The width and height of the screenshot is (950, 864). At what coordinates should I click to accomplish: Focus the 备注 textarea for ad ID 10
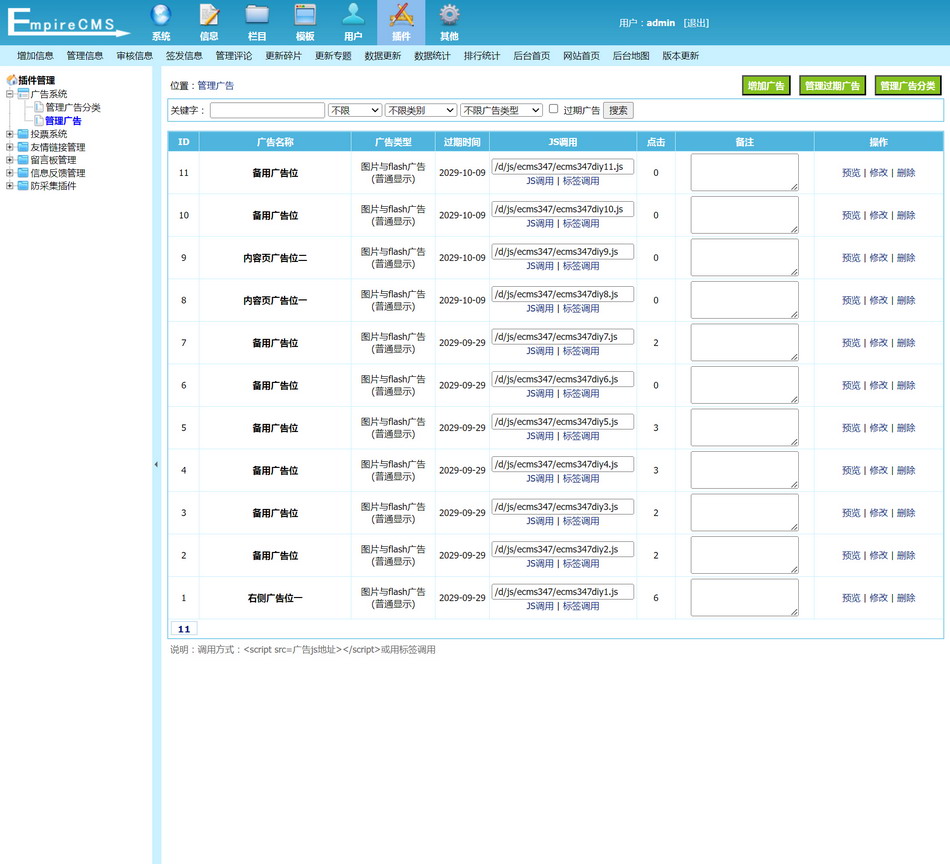tap(745, 215)
